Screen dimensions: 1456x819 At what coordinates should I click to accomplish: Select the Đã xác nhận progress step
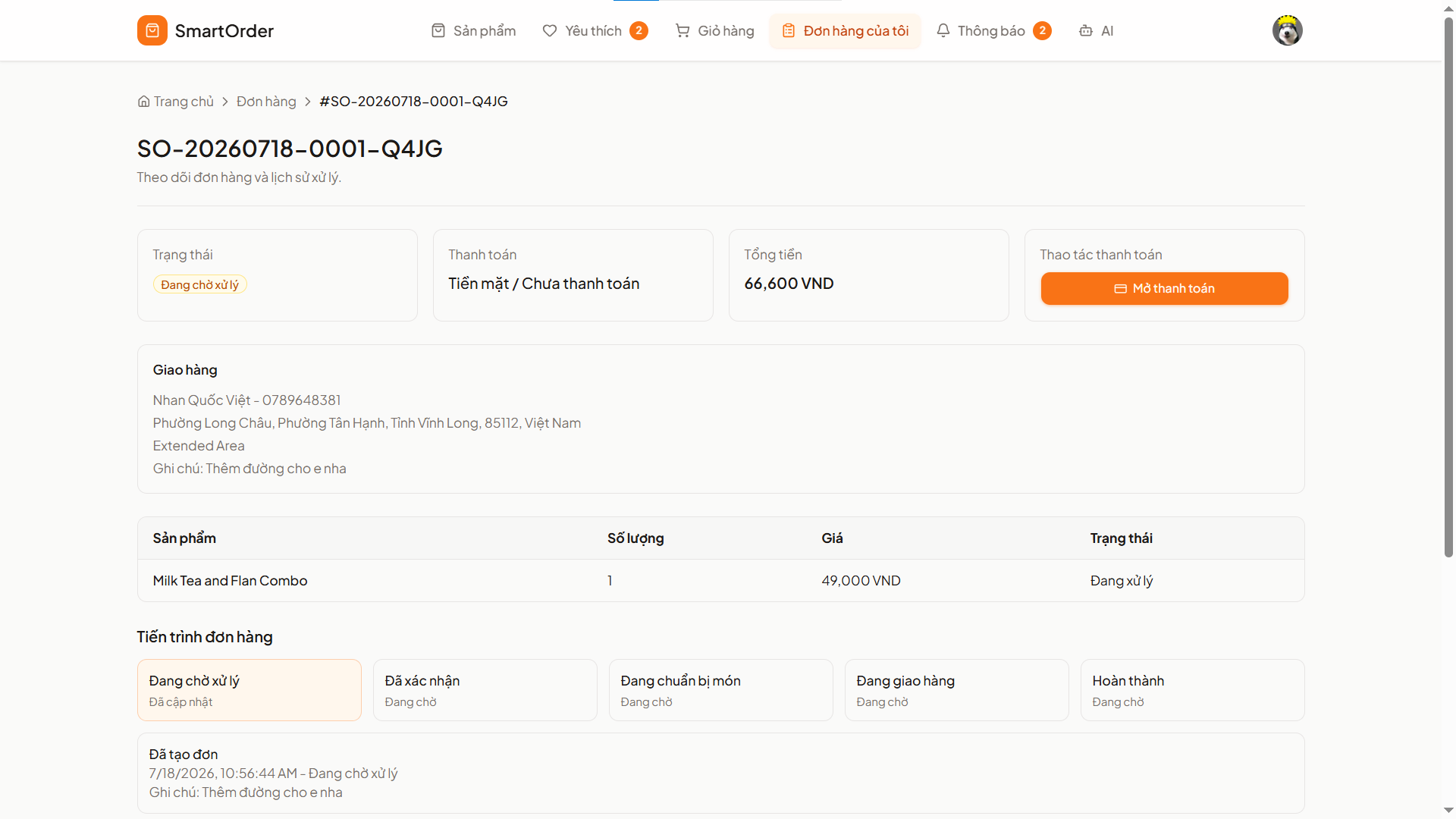(x=485, y=690)
